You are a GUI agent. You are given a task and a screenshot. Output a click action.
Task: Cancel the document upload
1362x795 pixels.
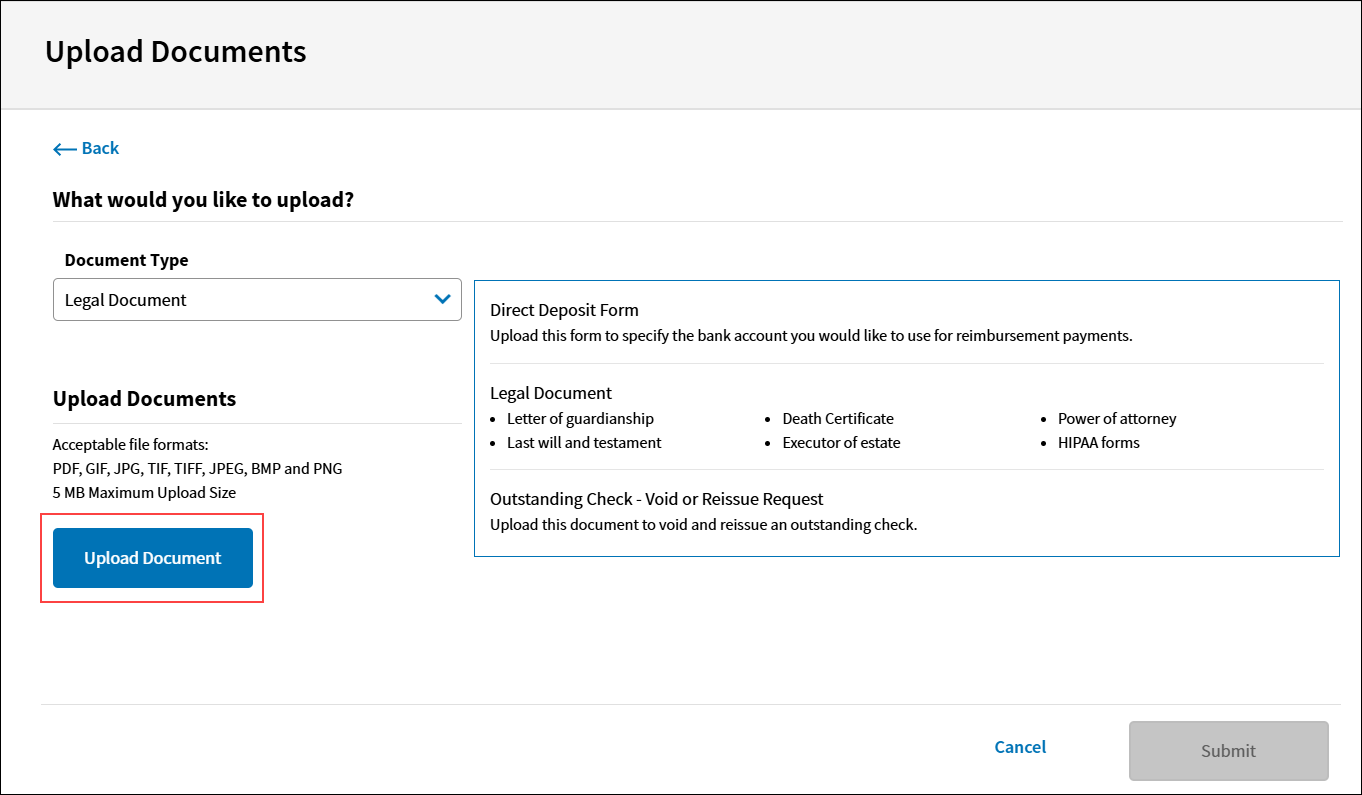(1020, 747)
